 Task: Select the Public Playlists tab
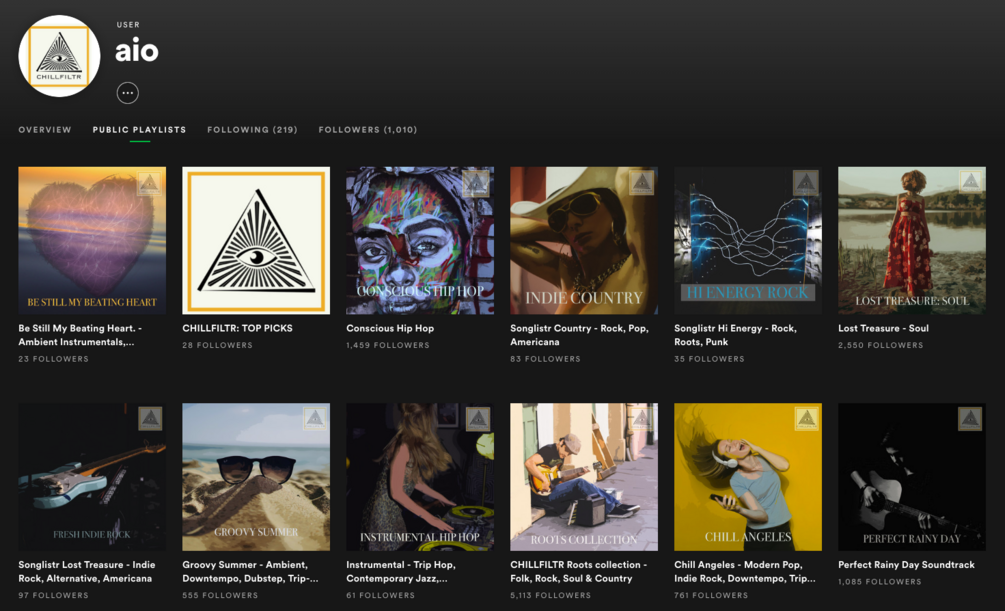tap(139, 130)
